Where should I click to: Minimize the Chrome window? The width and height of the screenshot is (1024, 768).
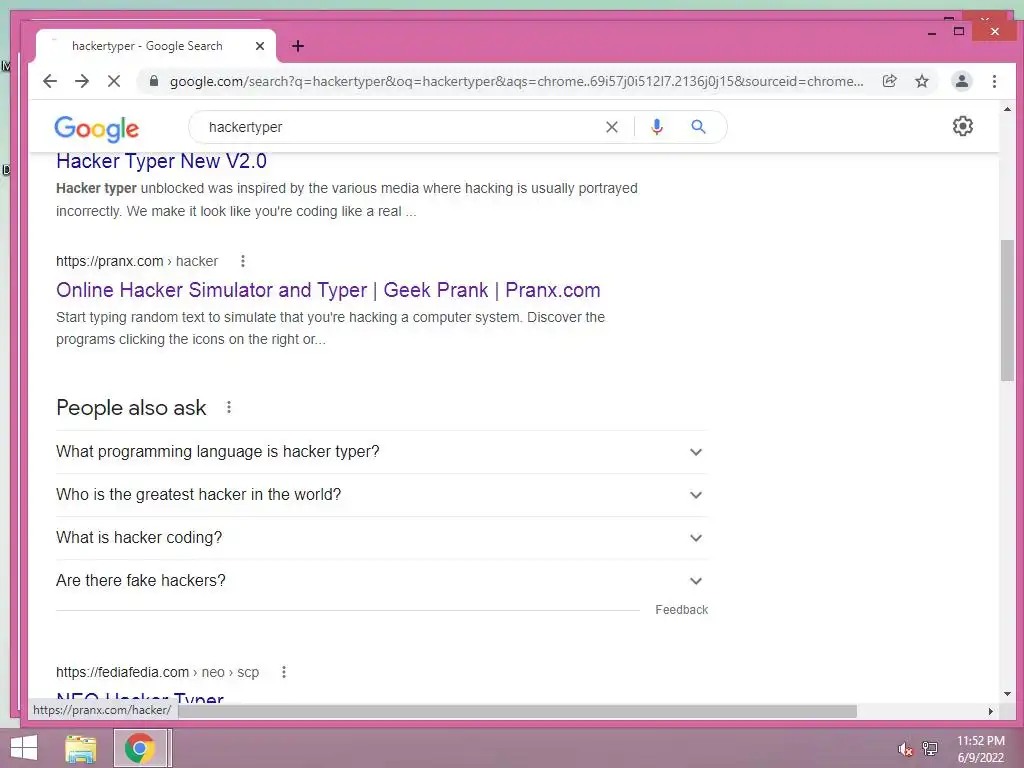click(x=931, y=32)
